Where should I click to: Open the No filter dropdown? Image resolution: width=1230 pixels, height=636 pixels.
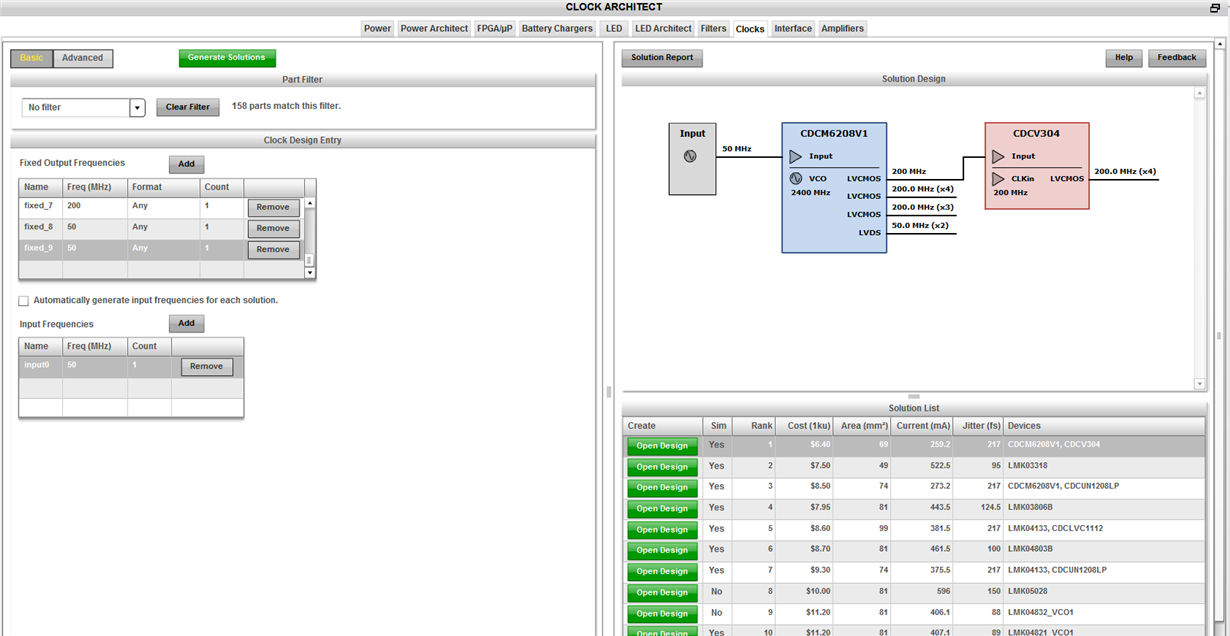tap(137, 107)
